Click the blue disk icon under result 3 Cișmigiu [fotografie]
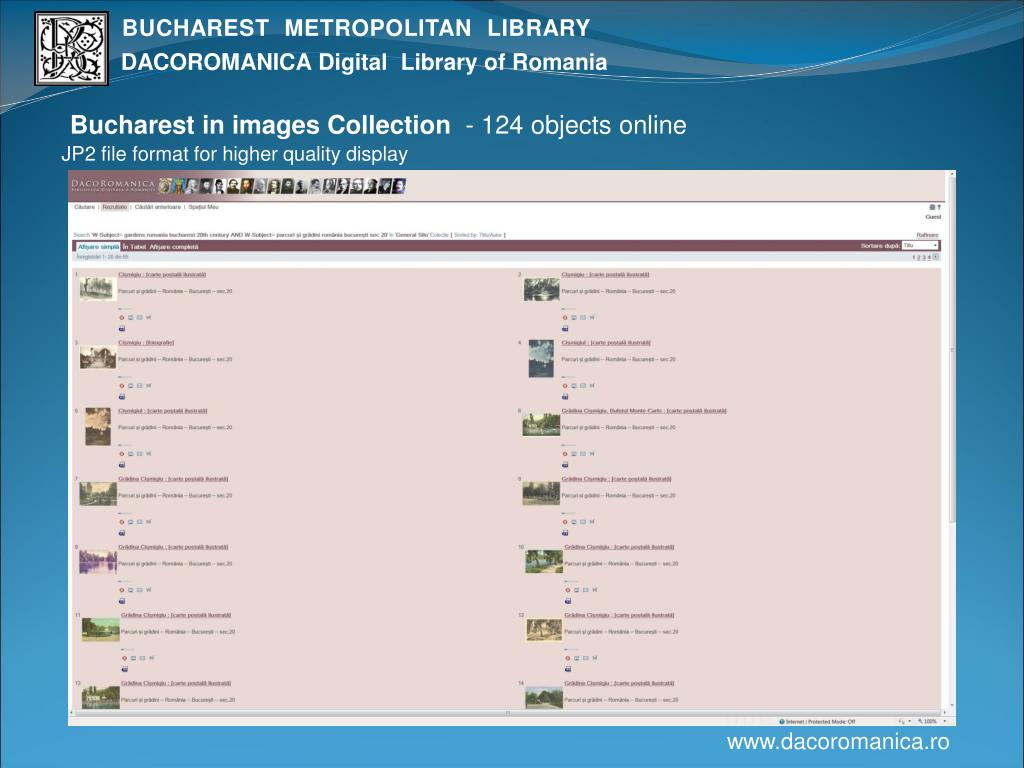Image resolution: width=1024 pixels, height=768 pixels. [121, 396]
